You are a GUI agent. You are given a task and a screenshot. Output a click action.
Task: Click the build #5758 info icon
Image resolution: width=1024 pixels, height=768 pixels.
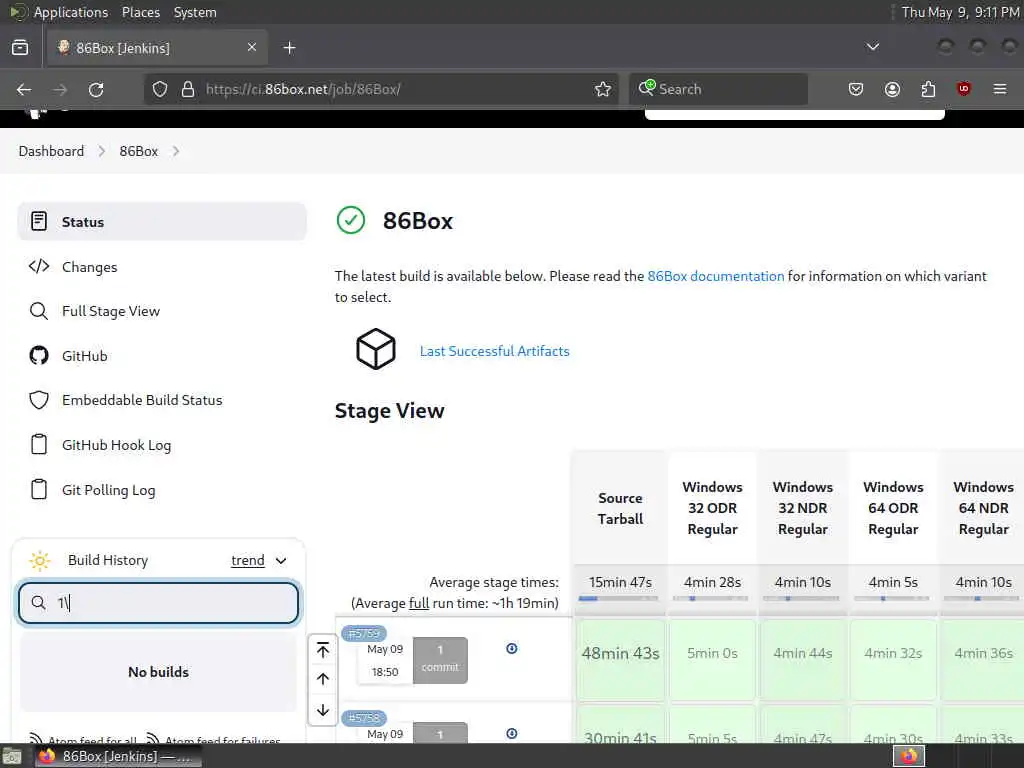coord(512,733)
